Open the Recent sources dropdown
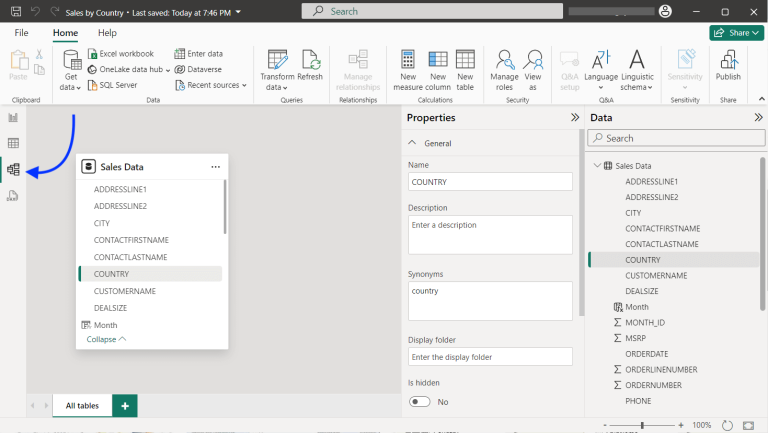This screenshot has width=768, height=433. tap(211, 85)
